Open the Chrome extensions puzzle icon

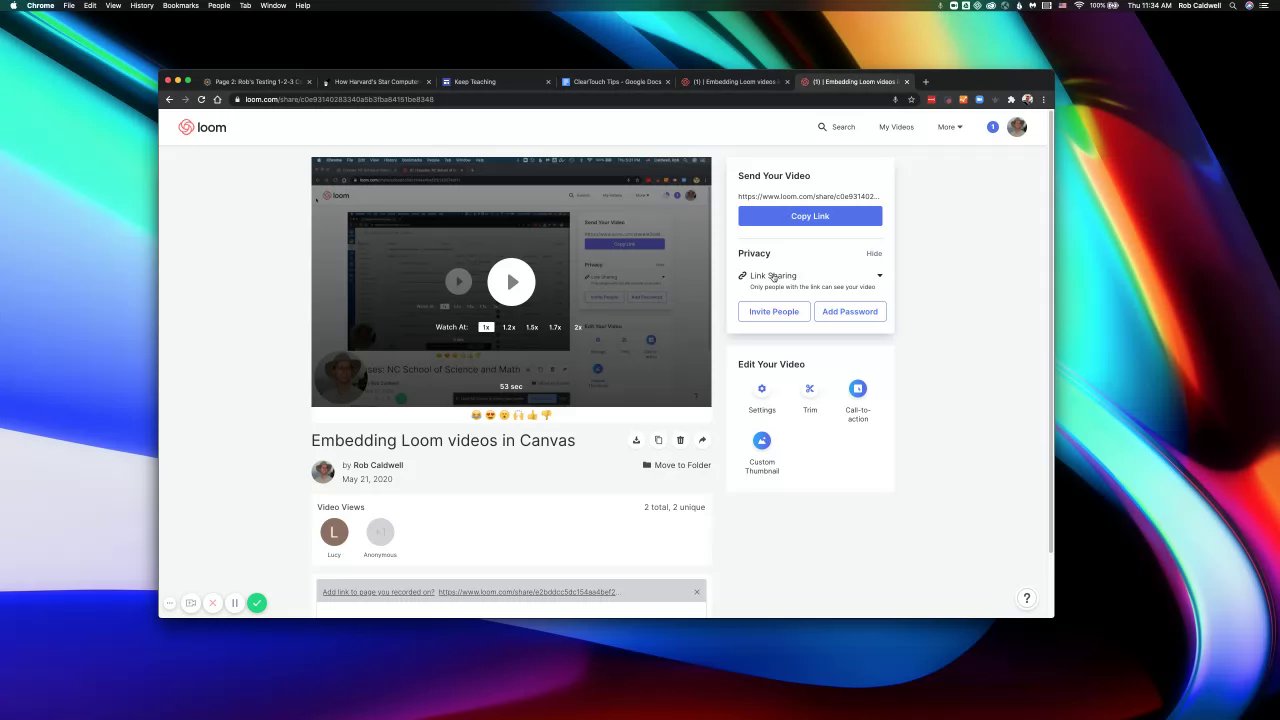pos(1011,100)
